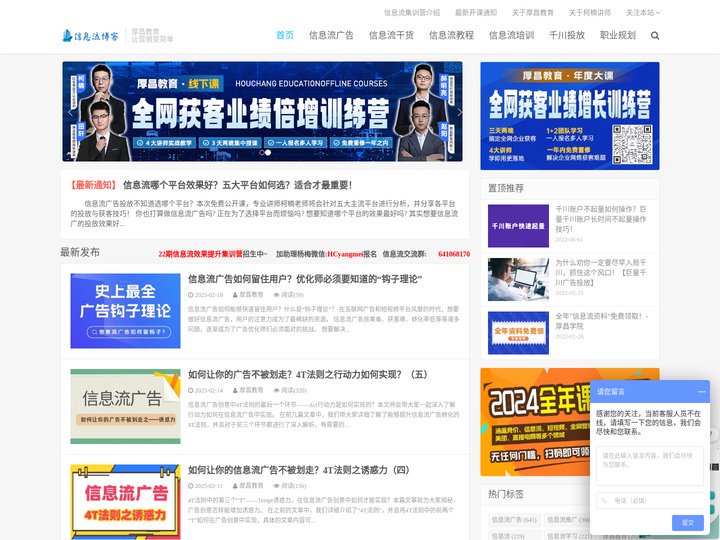Focus the message textarea in the chat widget
720x540 pixels.
pyautogui.click(x=650, y=466)
